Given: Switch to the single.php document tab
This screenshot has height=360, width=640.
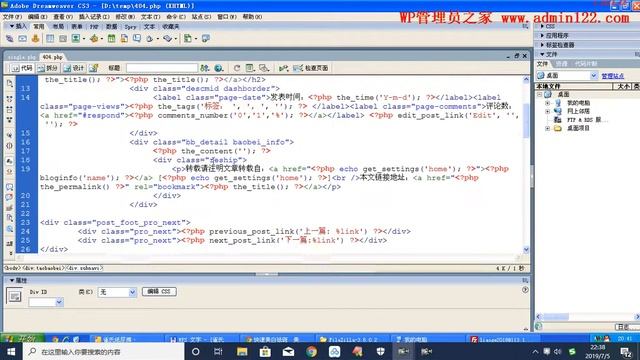Looking at the screenshot, I should click(x=22, y=57).
